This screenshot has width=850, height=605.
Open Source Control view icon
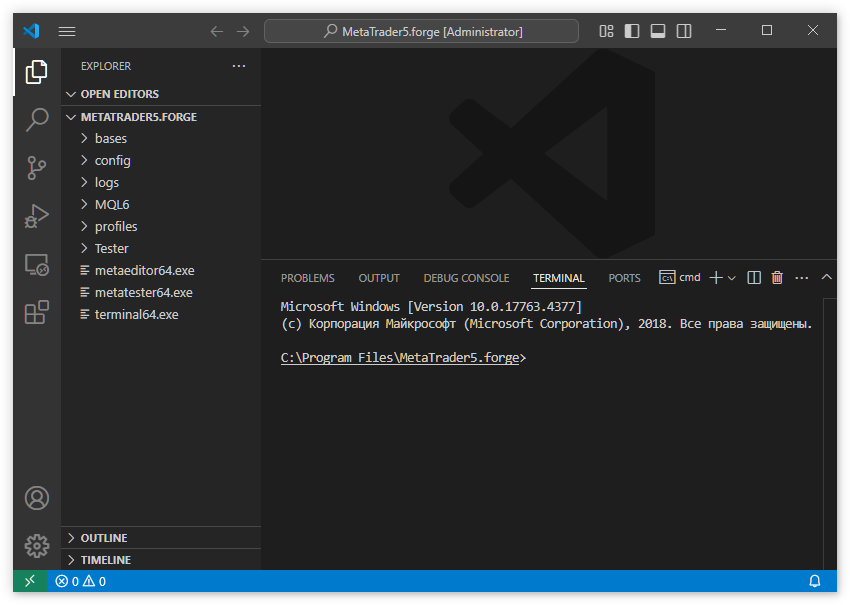coord(36,168)
